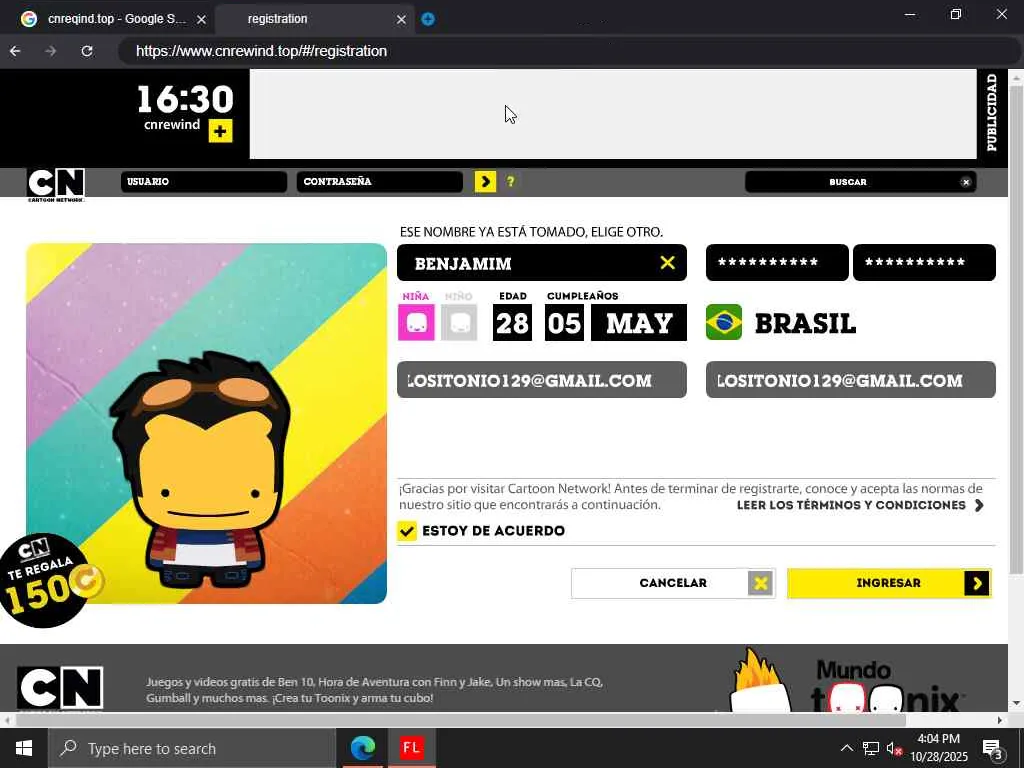Click the TE REGALA 150 coins badge

(x=49, y=581)
